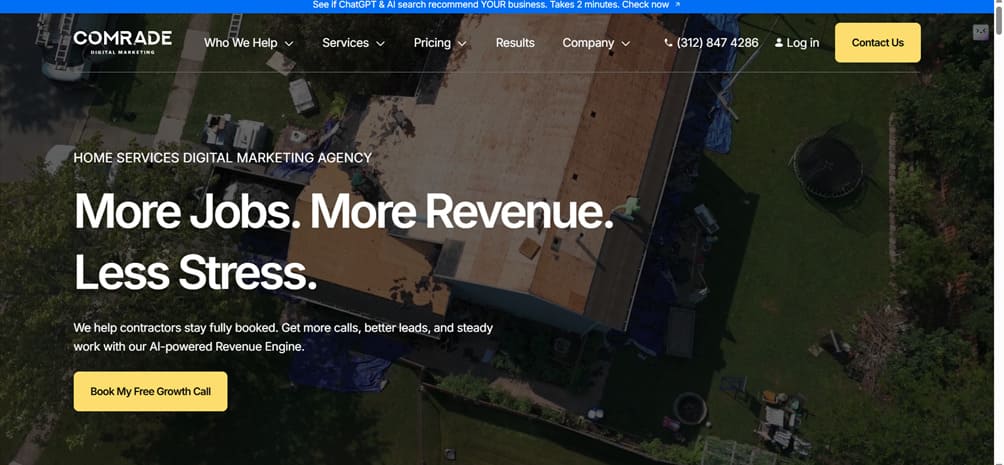
Task: Select the 'Services' nav menu label
Action: coord(345,43)
